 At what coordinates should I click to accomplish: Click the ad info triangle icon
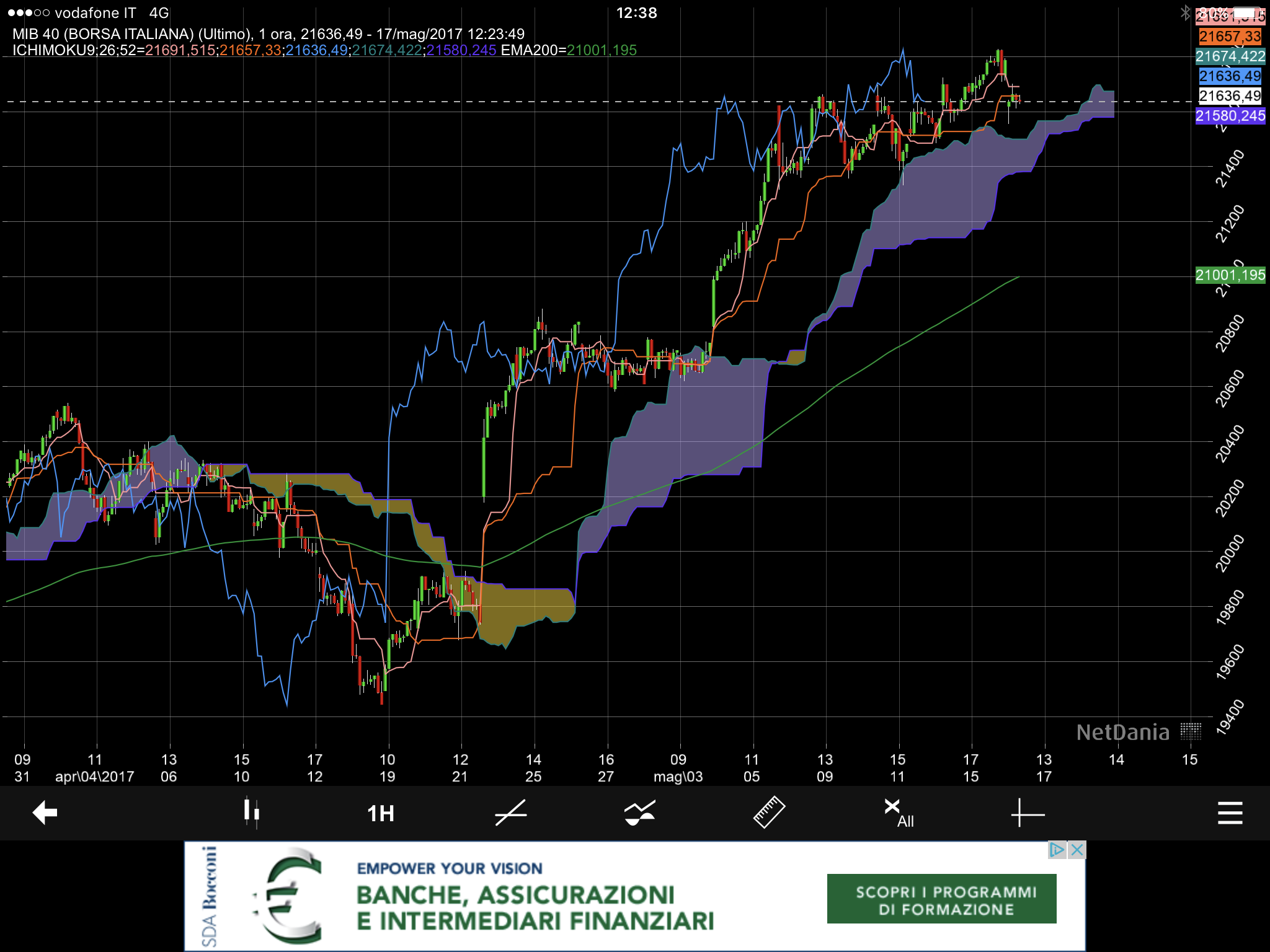(1057, 850)
